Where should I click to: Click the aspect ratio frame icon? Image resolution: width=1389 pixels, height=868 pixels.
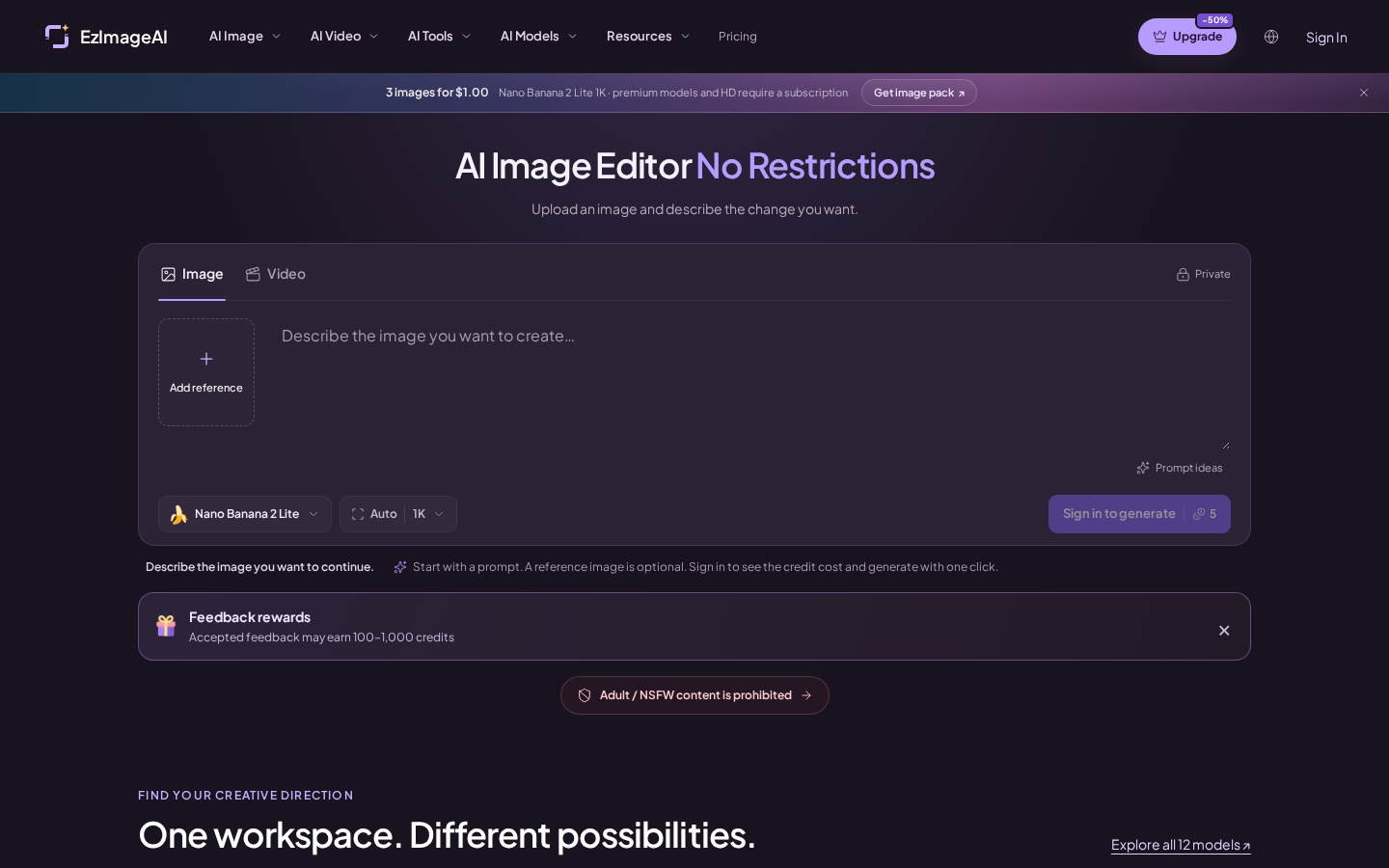point(358,514)
